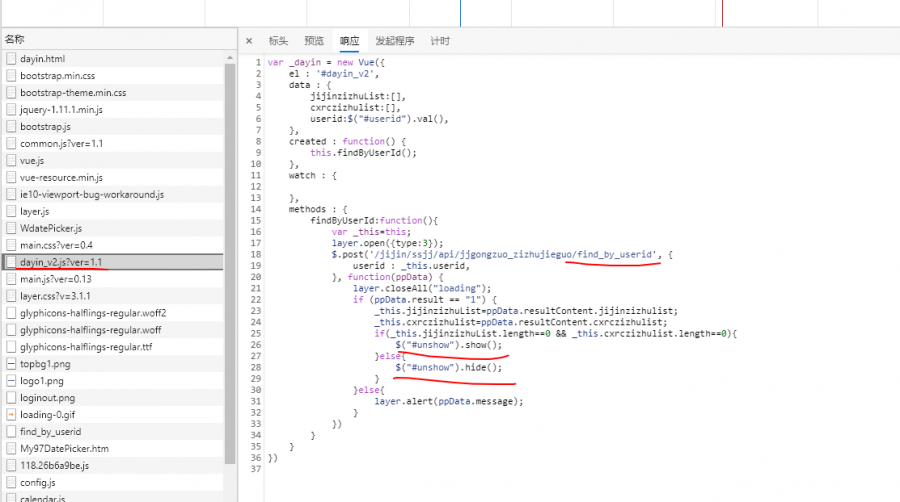Click the file icon beside dayin.html
Image resolution: width=900 pixels, height=502 pixels.
tap(11, 59)
